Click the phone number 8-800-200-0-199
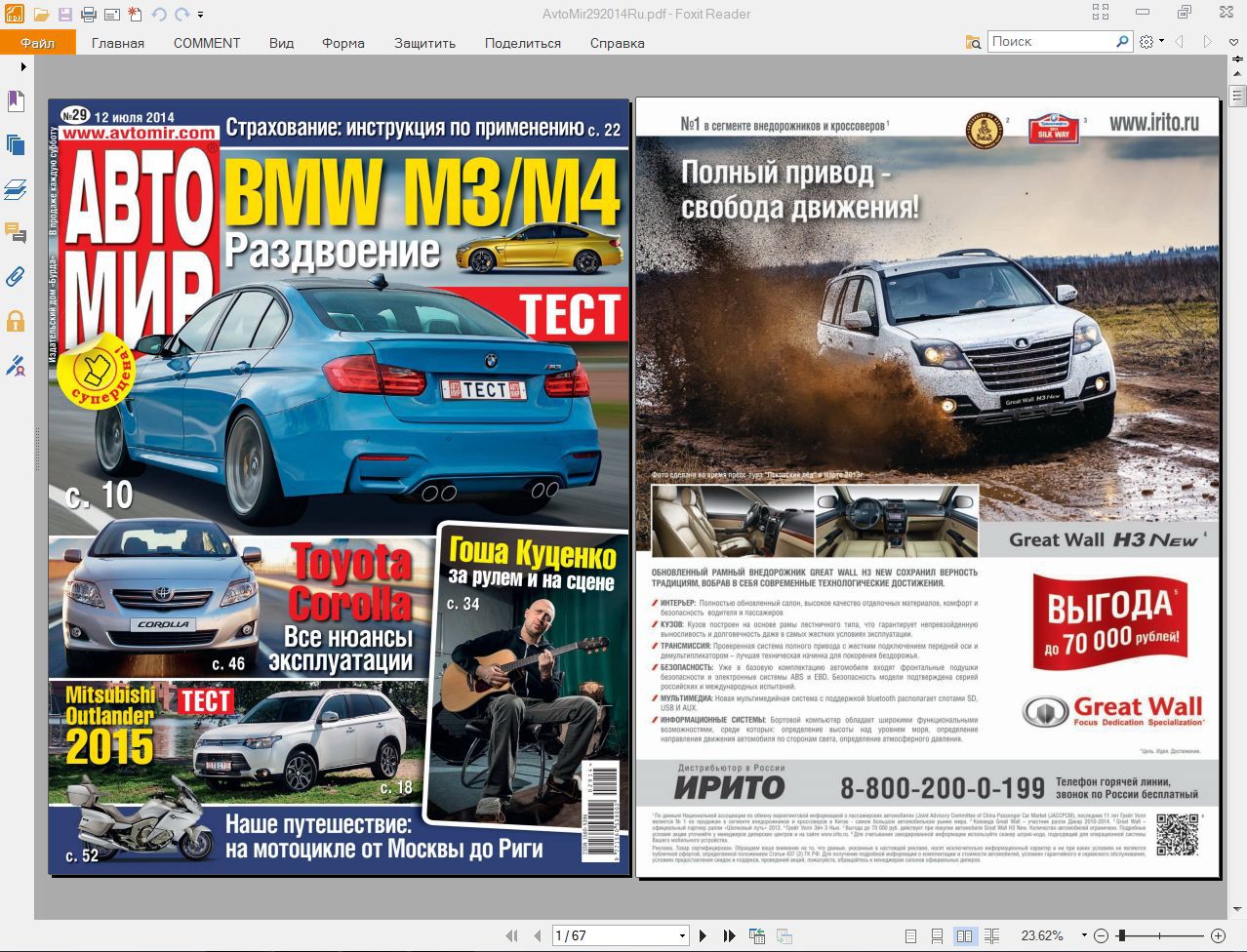Screen dimensions: 1247x952 pyautogui.click(x=943, y=787)
